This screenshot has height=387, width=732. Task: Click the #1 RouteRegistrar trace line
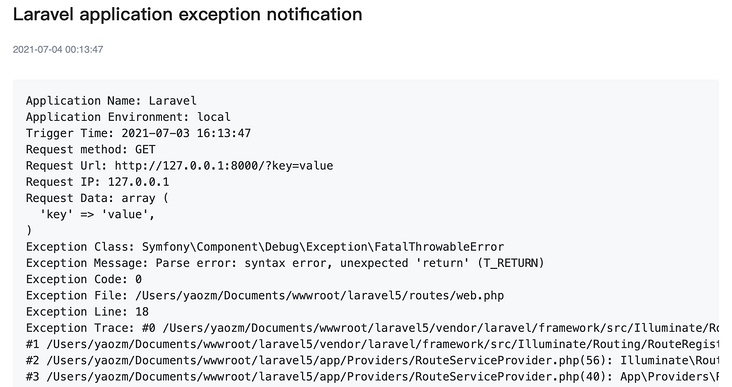pos(372,344)
